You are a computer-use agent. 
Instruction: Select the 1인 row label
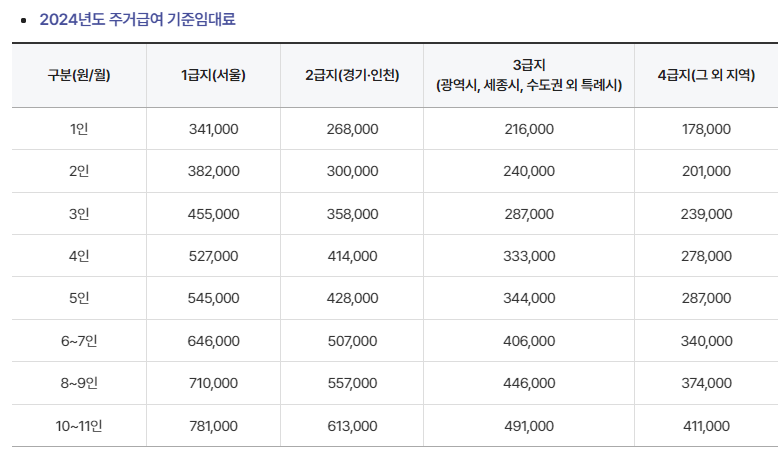(79, 129)
